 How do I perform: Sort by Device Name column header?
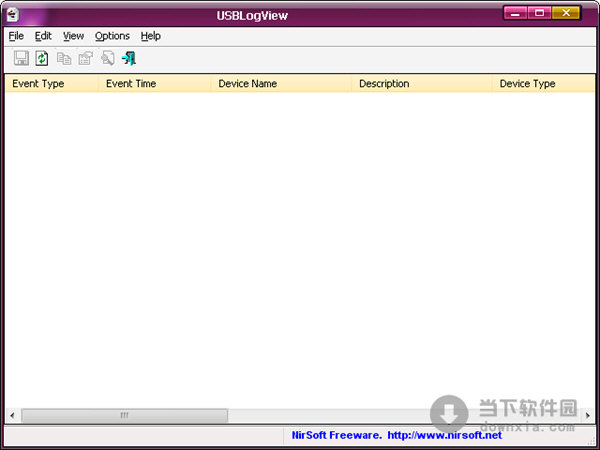pos(281,83)
